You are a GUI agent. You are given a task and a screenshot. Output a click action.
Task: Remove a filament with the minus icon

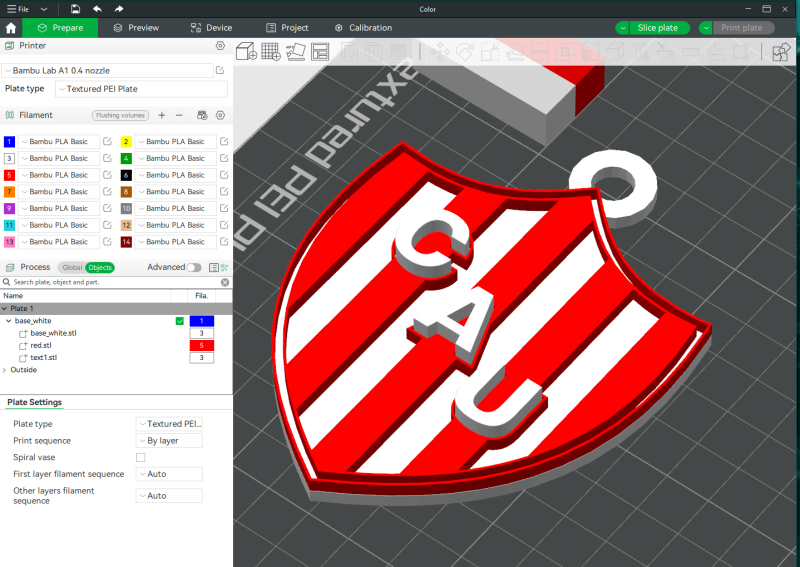(179, 115)
